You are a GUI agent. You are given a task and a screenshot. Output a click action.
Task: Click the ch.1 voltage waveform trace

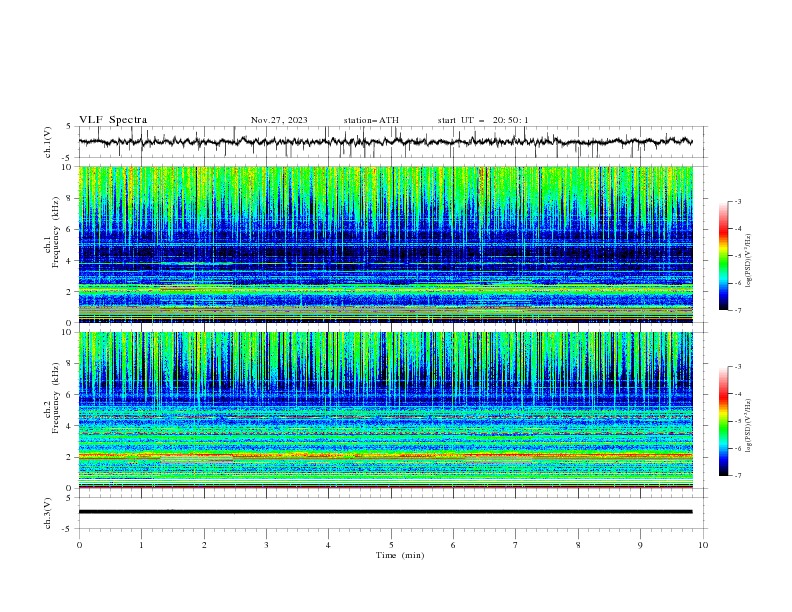(386, 142)
